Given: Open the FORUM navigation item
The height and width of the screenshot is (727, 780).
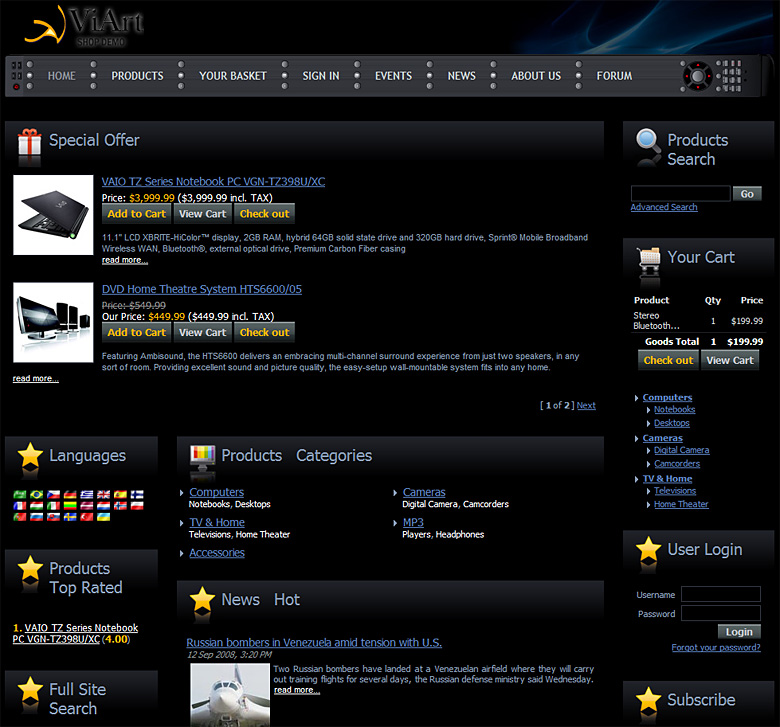Looking at the screenshot, I should (x=614, y=76).
